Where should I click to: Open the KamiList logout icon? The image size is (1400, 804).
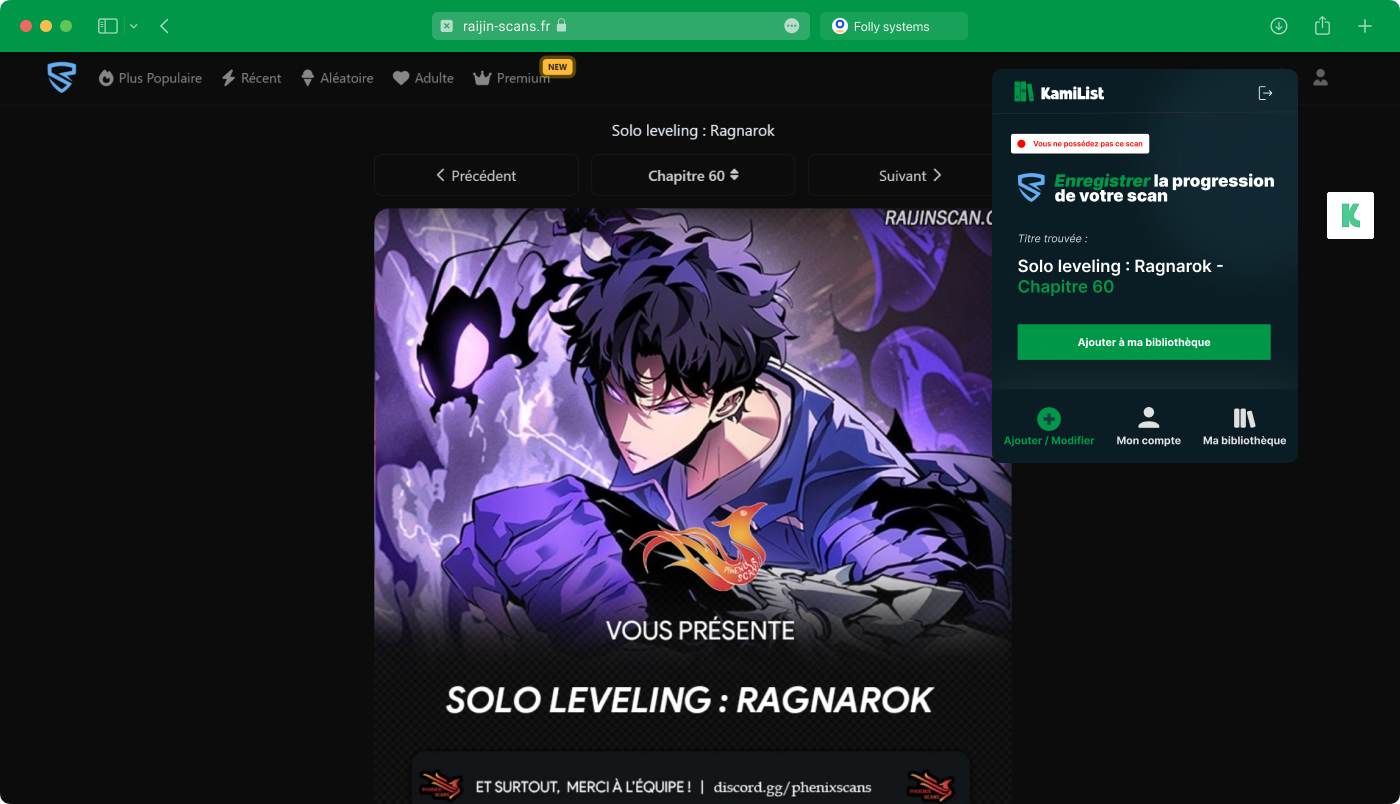point(1265,93)
